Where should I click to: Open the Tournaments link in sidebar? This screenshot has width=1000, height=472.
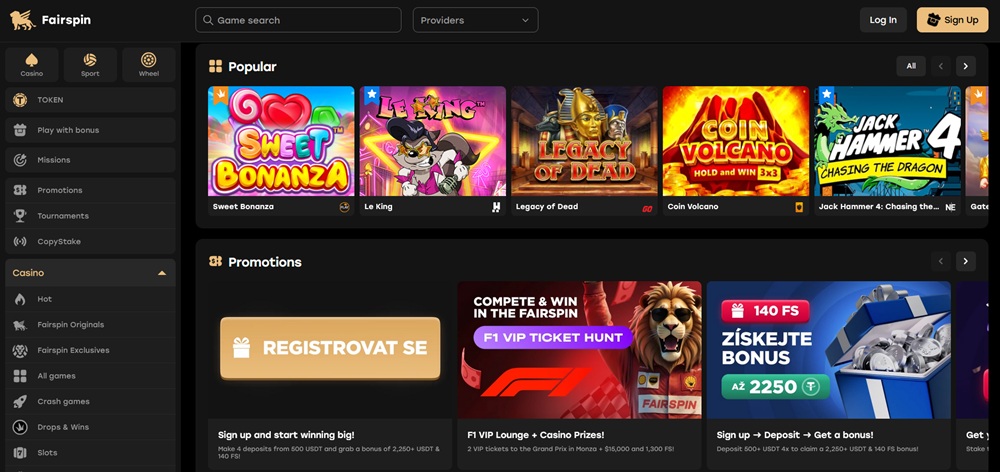click(90, 216)
